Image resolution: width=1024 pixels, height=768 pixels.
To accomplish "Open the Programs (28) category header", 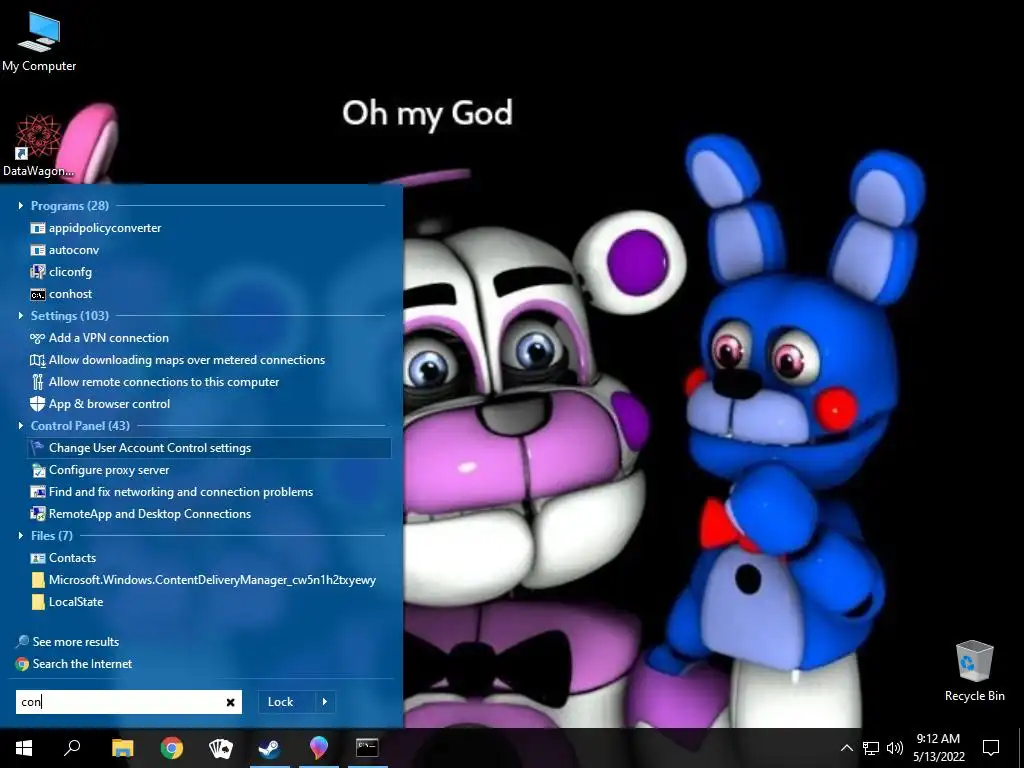I will coord(70,206).
